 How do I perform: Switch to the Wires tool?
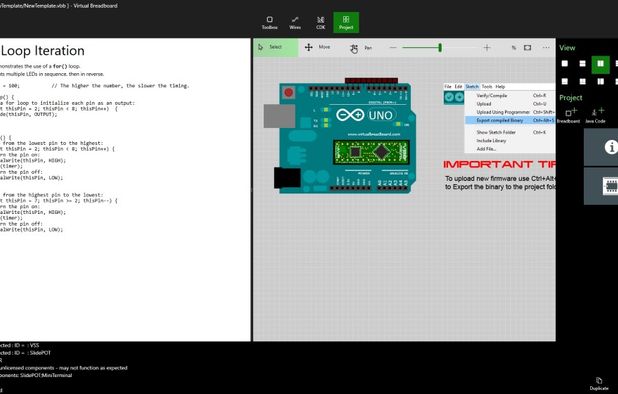(x=295, y=23)
